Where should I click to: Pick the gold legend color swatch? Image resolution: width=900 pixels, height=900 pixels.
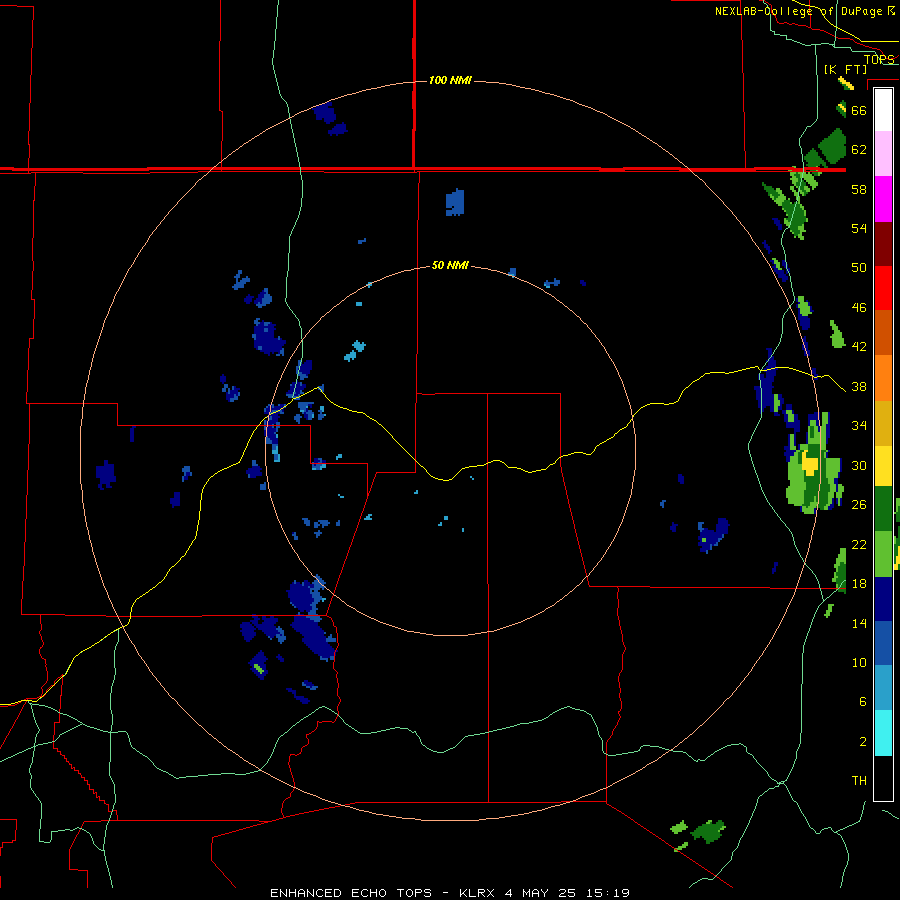pos(883,423)
